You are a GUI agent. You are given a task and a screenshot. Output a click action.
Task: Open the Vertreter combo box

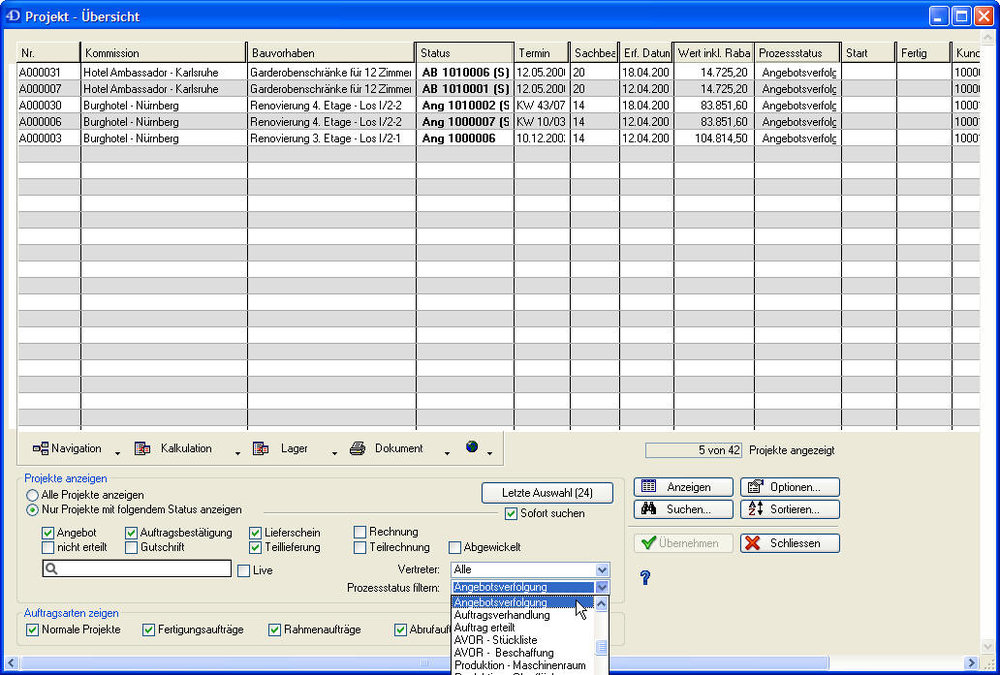pyautogui.click(x=530, y=569)
